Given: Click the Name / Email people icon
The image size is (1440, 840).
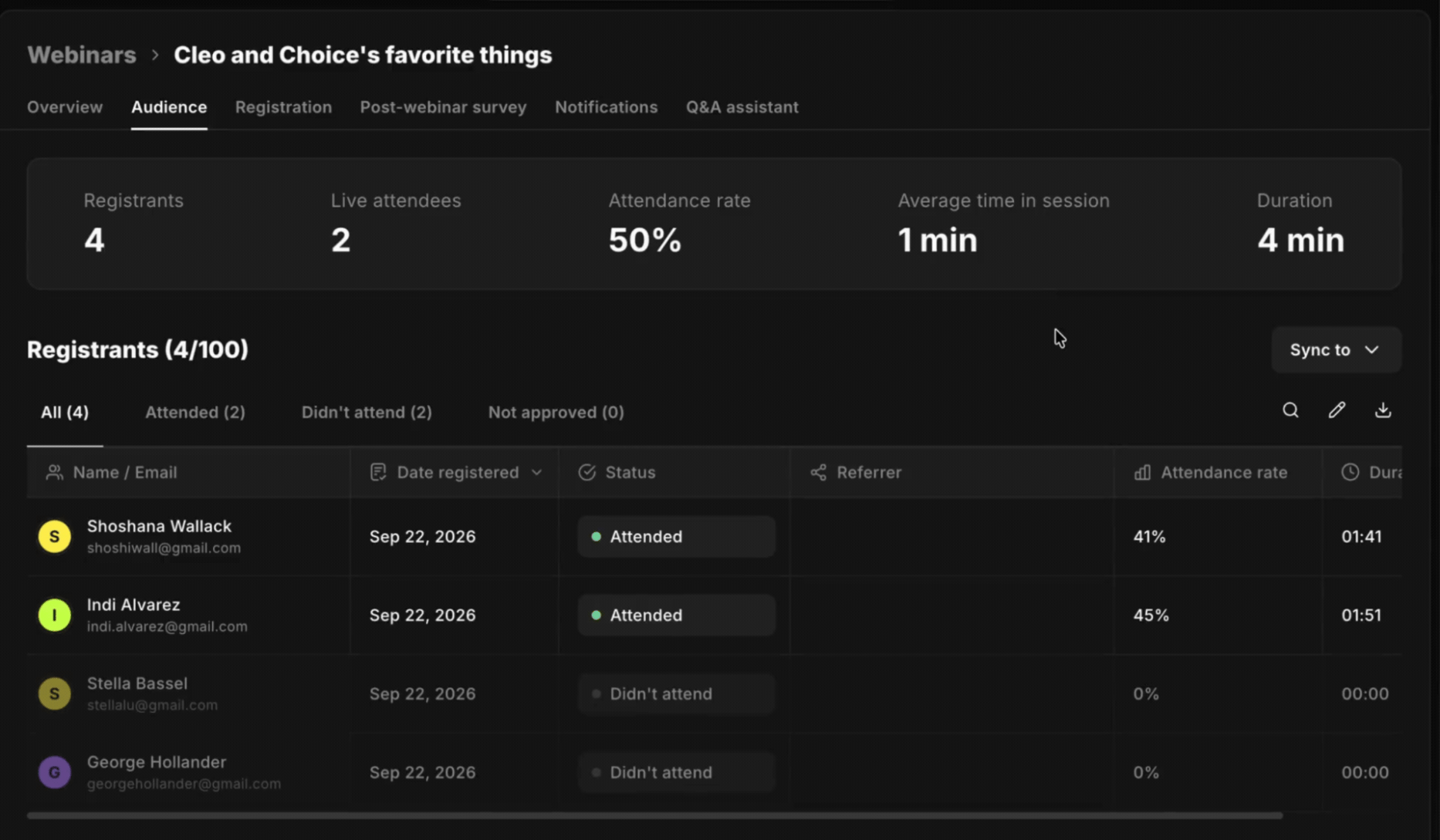Looking at the screenshot, I should [54, 472].
